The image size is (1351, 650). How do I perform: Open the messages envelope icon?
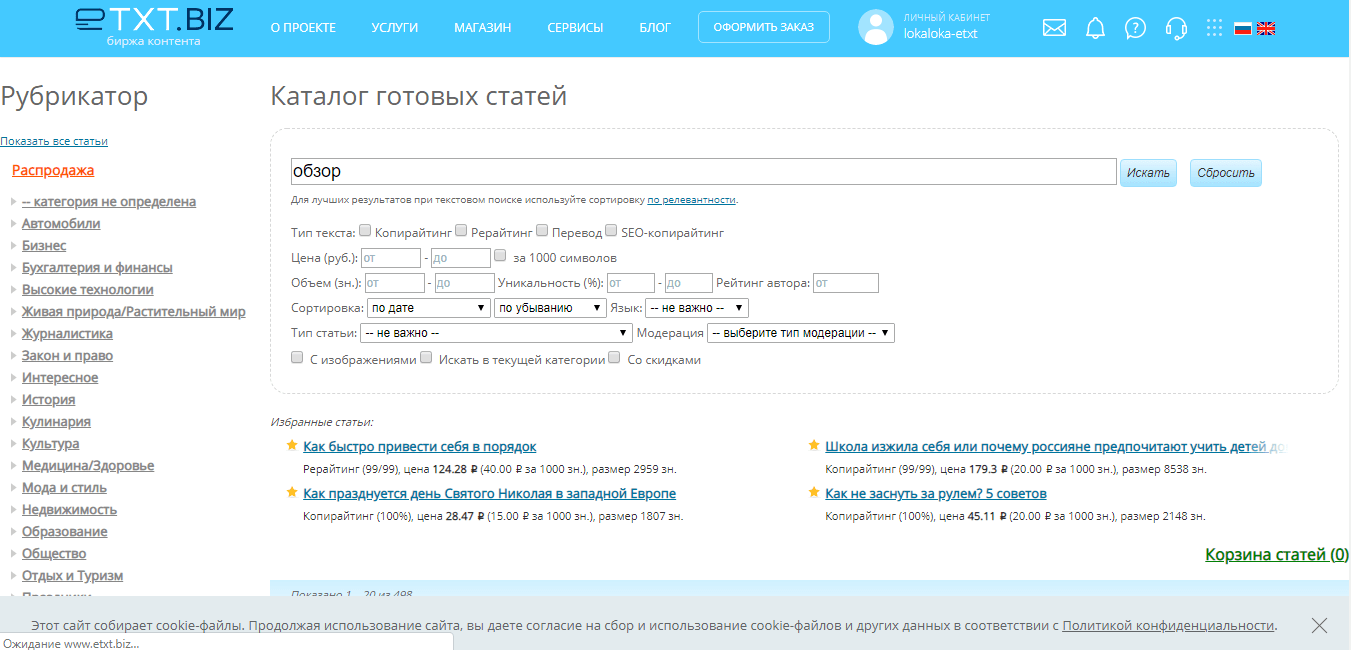click(1054, 28)
